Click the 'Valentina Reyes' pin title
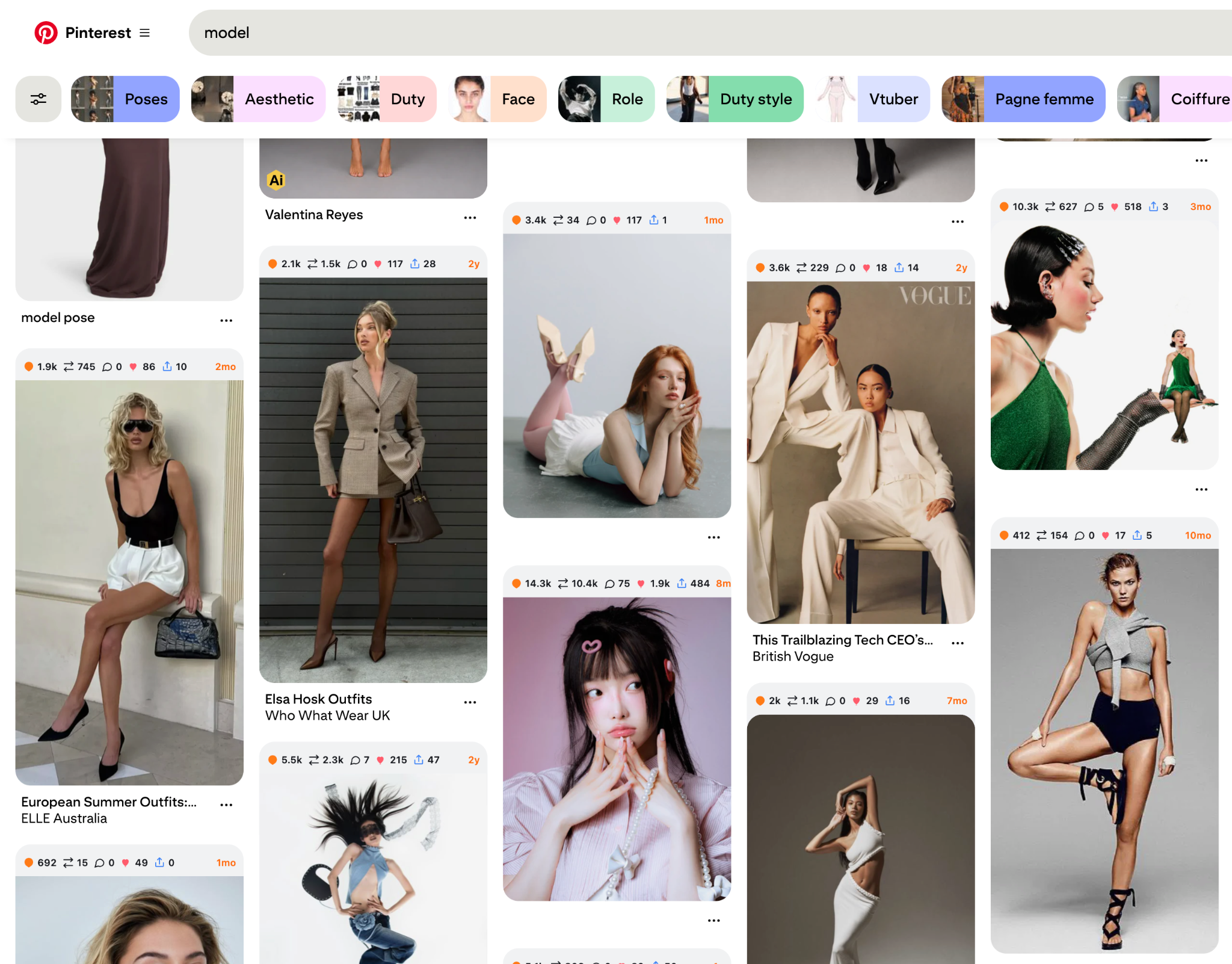Image resolution: width=1232 pixels, height=964 pixels. click(x=314, y=215)
